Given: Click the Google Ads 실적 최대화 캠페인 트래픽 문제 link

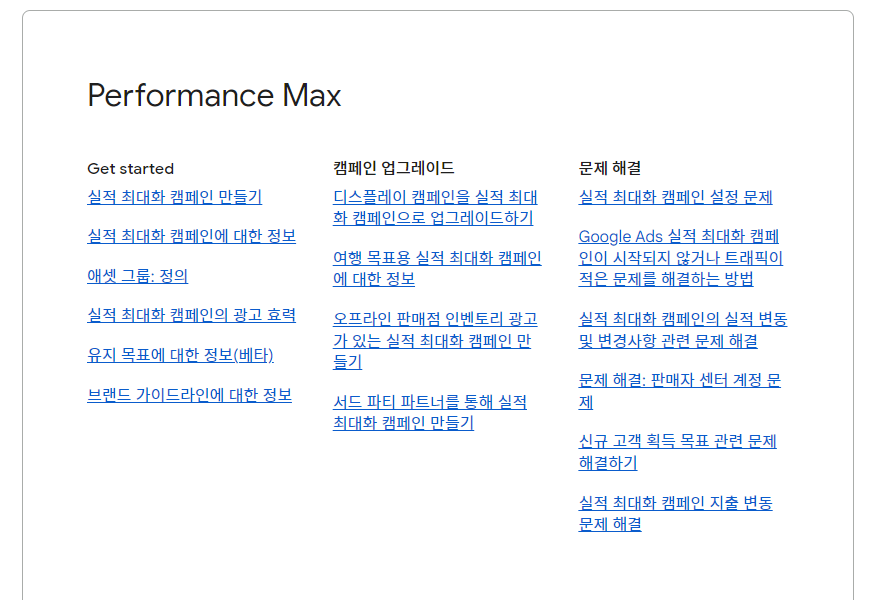Looking at the screenshot, I should click(x=681, y=258).
